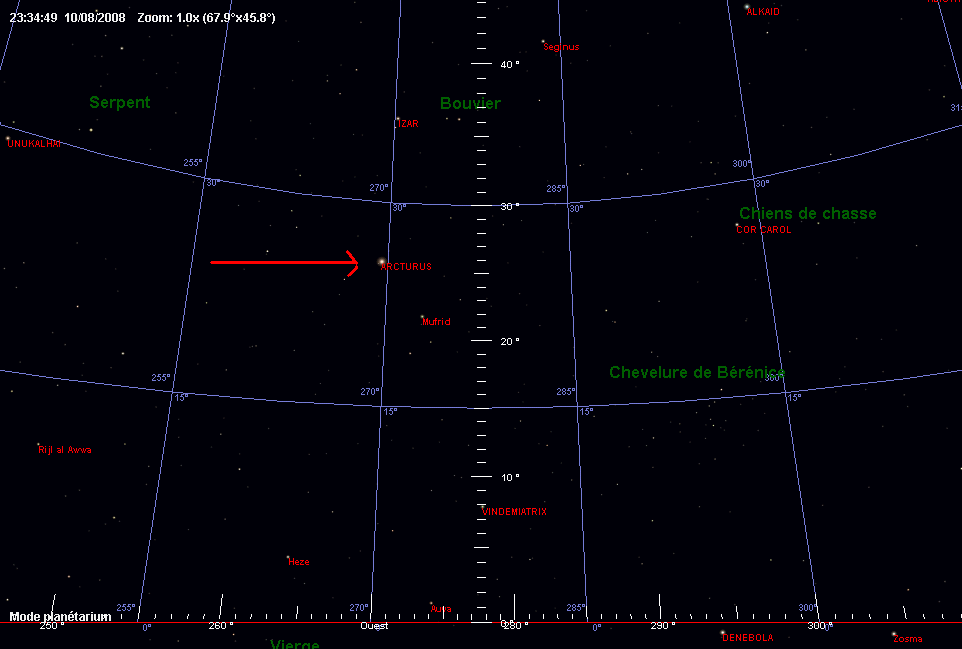The height and width of the screenshot is (649, 962).
Task: Click the star Seginus
Action: (x=543, y=42)
